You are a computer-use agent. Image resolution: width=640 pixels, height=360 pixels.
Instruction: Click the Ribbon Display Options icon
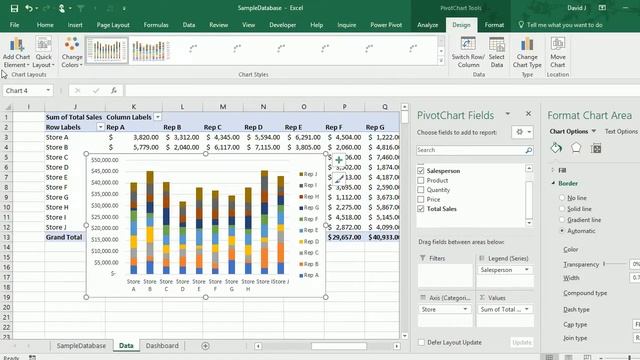602,8
